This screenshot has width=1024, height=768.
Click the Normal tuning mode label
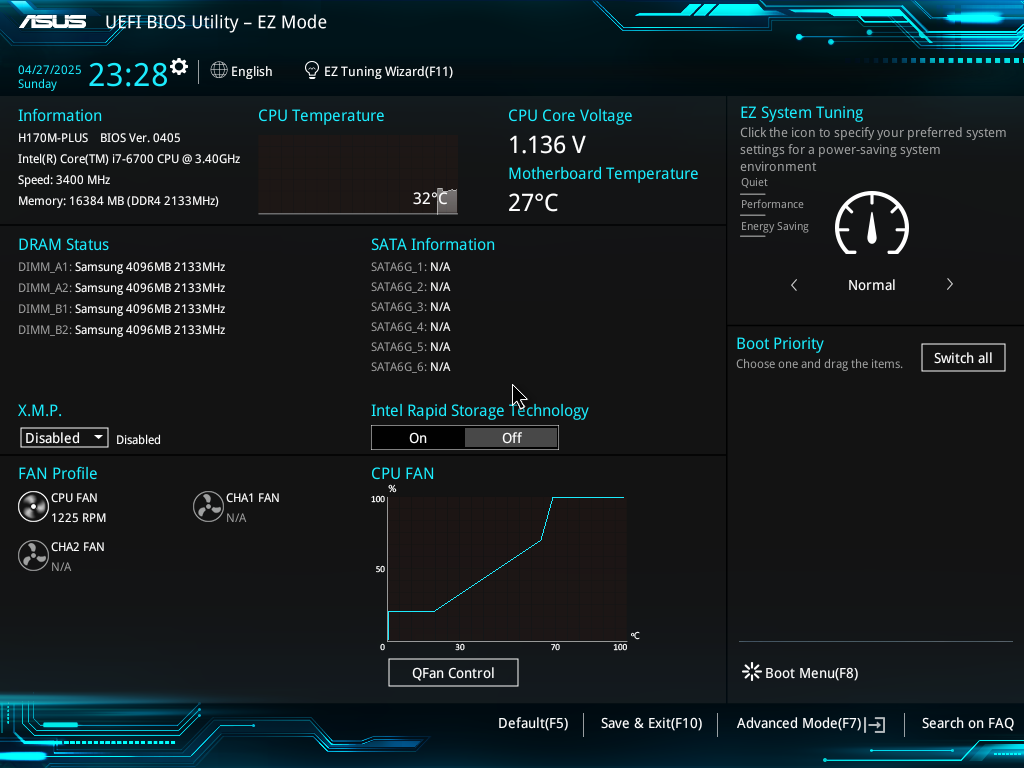[871, 285]
